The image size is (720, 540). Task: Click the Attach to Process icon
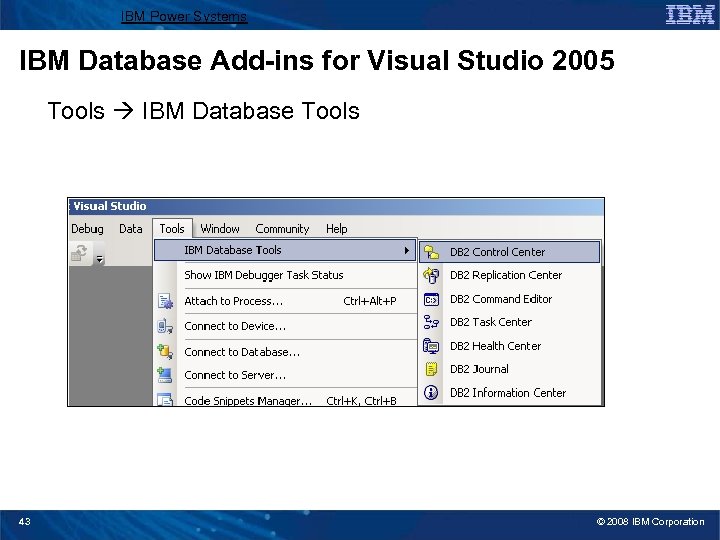[x=165, y=301]
